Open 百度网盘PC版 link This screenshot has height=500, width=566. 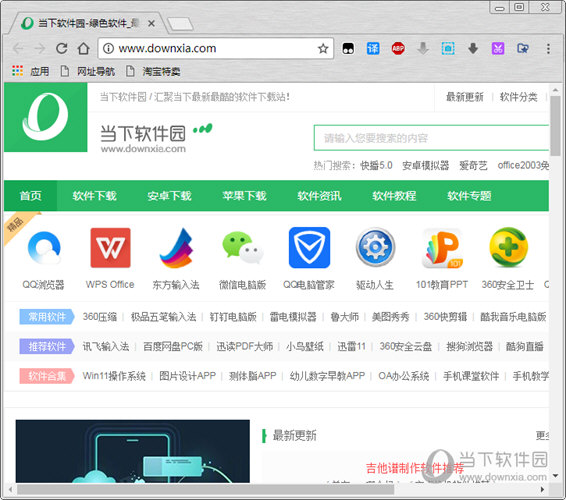tap(173, 346)
